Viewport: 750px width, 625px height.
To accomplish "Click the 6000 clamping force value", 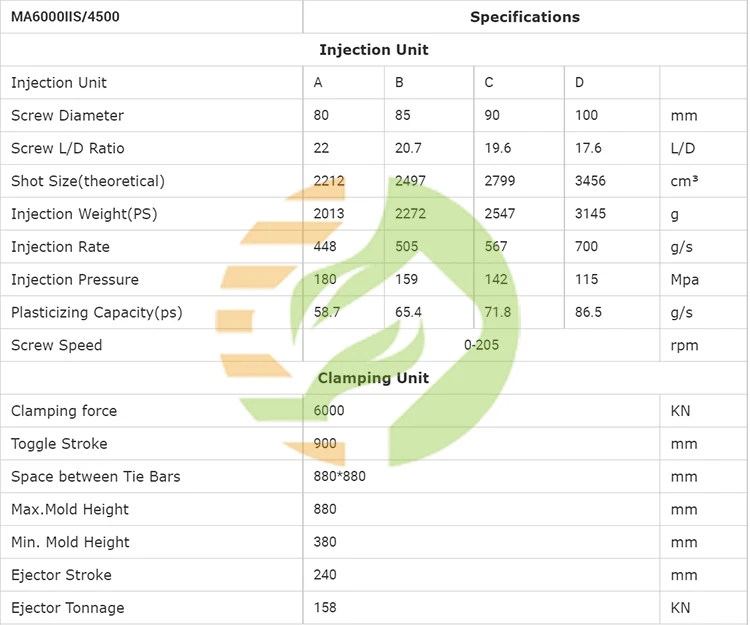I will [x=329, y=411].
